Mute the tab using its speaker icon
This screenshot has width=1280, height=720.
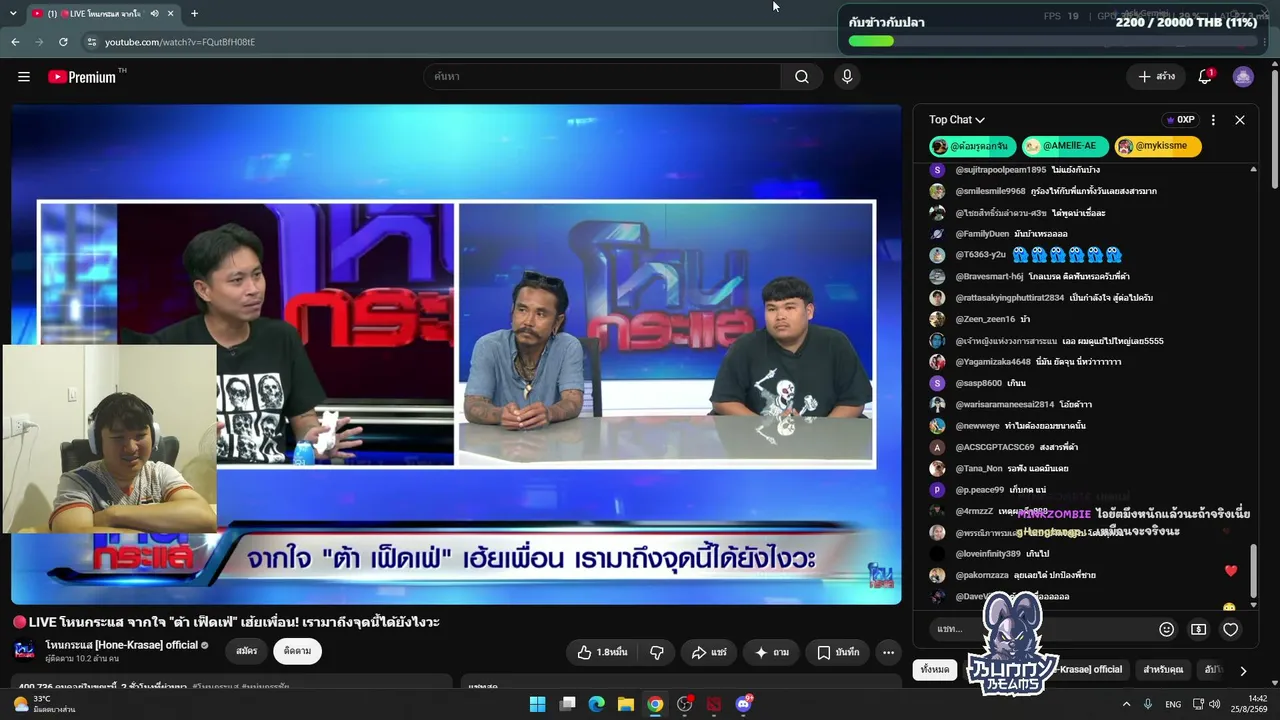click(155, 14)
